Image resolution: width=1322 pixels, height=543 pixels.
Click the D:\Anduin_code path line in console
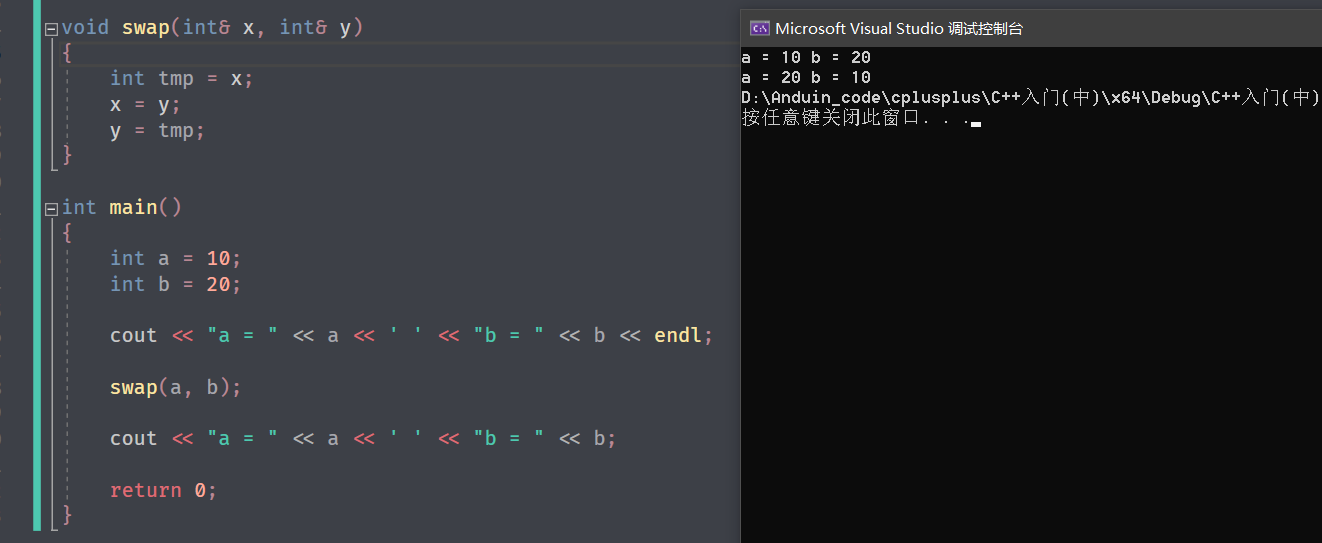click(1030, 98)
